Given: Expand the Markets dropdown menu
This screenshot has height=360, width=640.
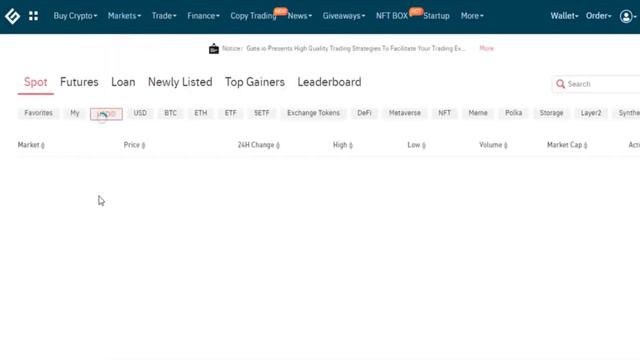Looking at the screenshot, I should pyautogui.click(x=124, y=16).
